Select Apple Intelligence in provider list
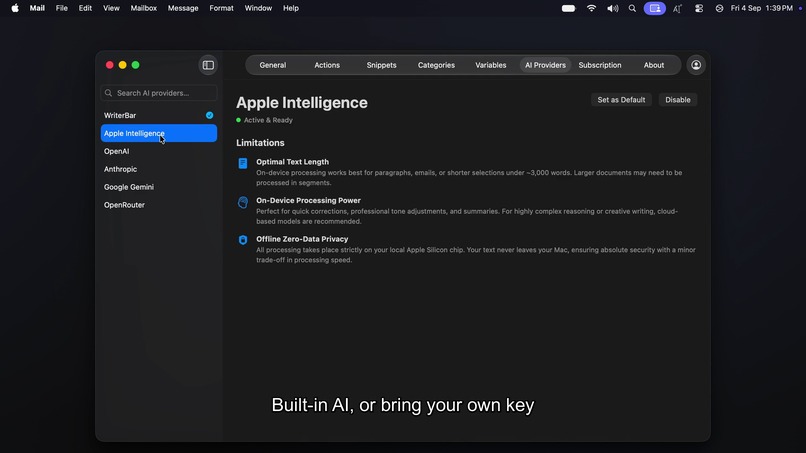The height and width of the screenshot is (453, 806). 159,133
